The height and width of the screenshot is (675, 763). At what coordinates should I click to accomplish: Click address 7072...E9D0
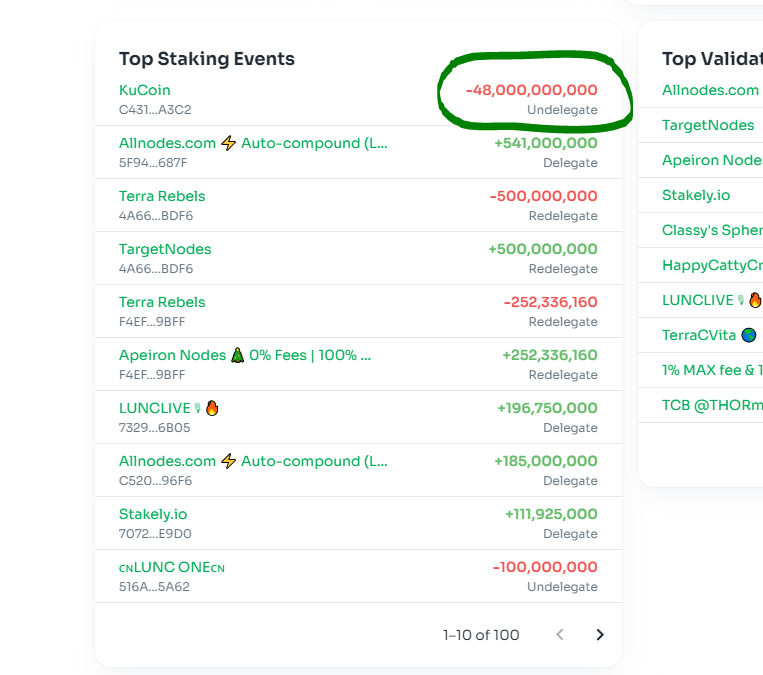(x=155, y=534)
